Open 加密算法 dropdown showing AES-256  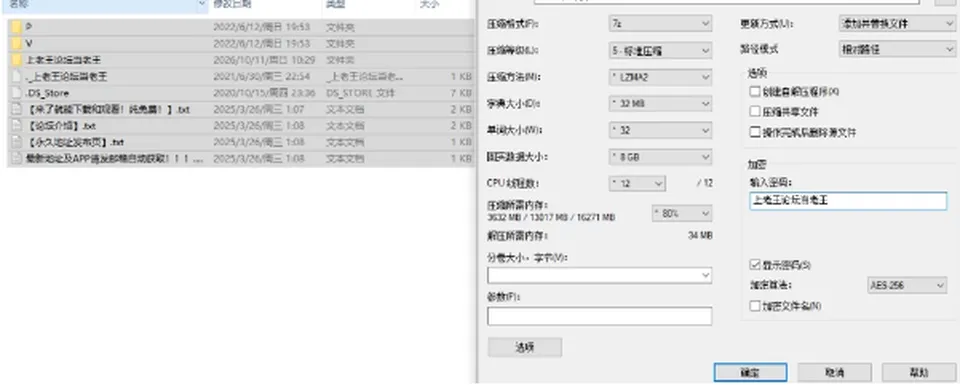[x=907, y=285]
